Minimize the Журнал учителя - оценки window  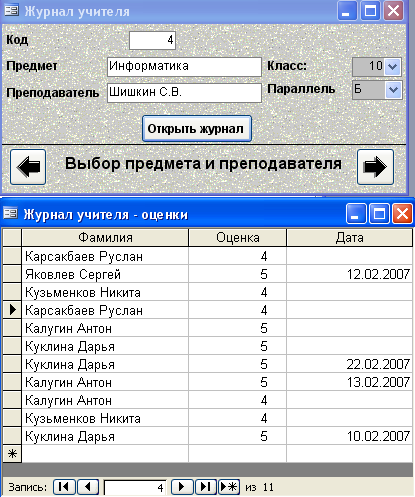356,214
